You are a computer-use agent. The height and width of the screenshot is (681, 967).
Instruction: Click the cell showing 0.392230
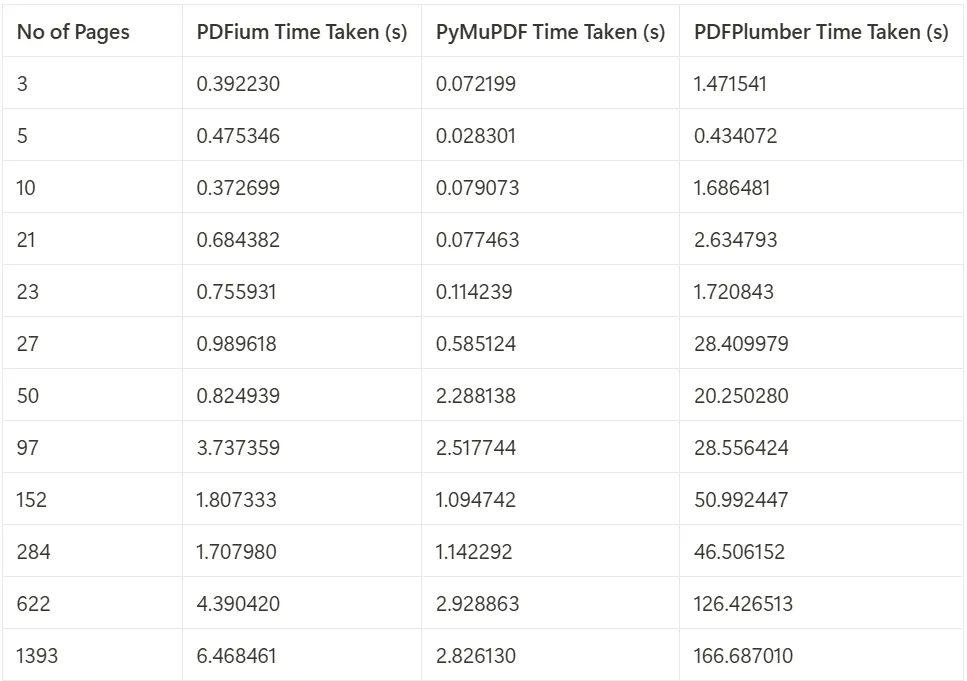click(238, 84)
